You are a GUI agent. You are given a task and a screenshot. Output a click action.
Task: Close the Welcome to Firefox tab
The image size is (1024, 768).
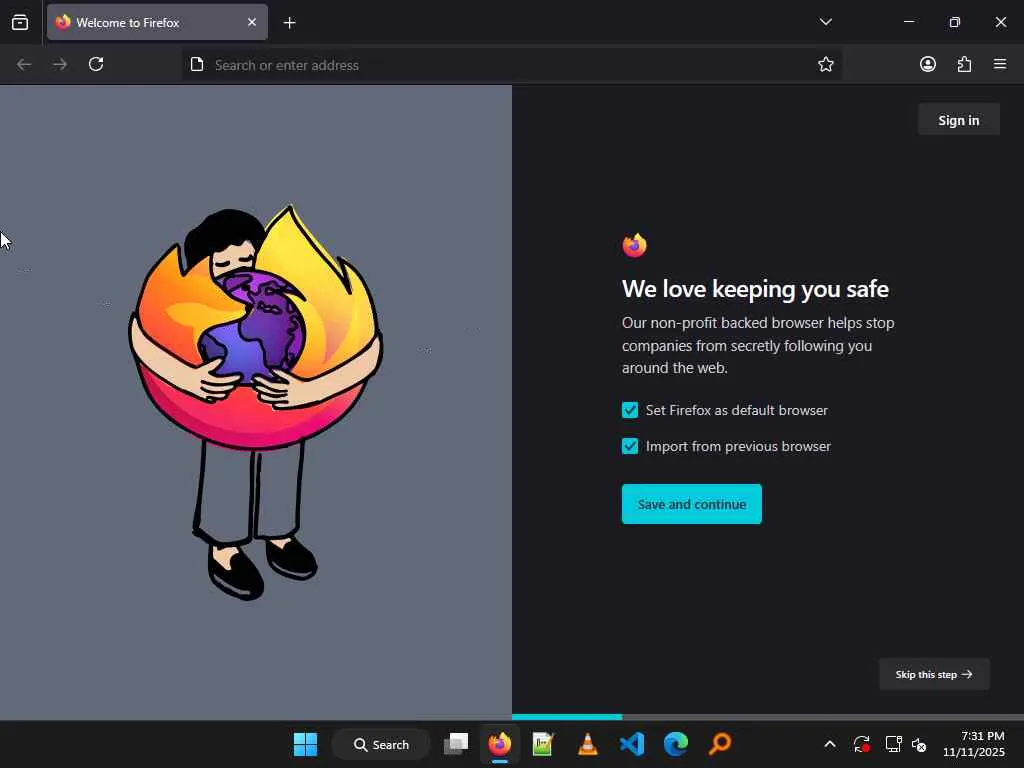(x=252, y=22)
